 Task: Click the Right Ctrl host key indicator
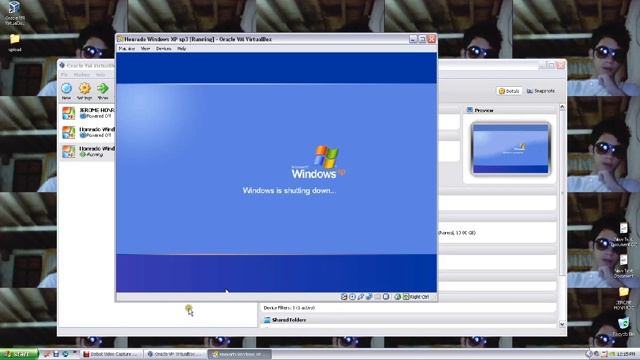click(x=416, y=297)
